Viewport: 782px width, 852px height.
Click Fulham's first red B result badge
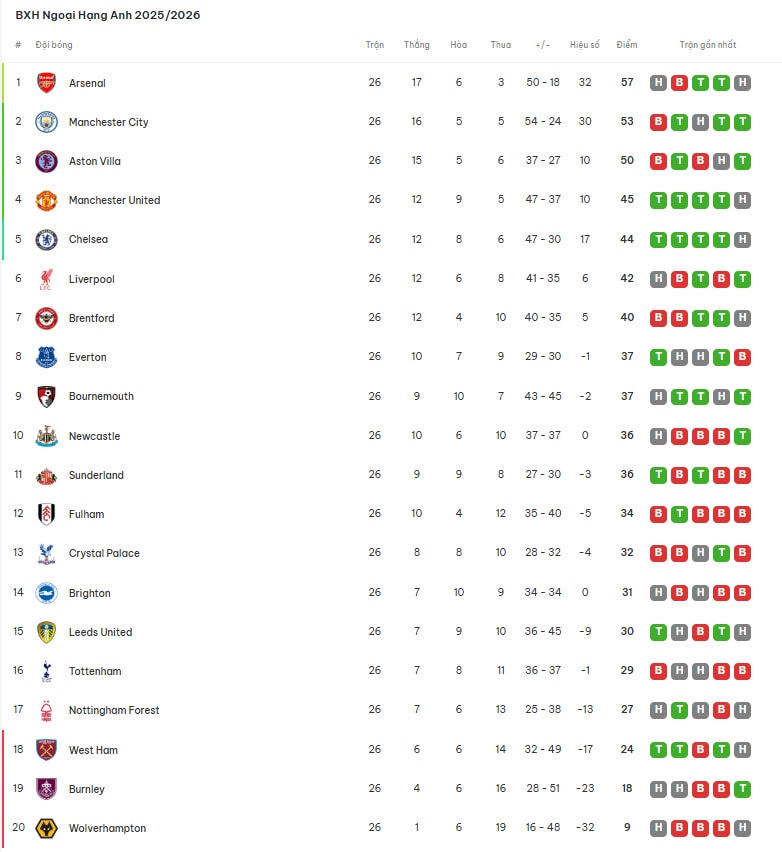(x=658, y=514)
